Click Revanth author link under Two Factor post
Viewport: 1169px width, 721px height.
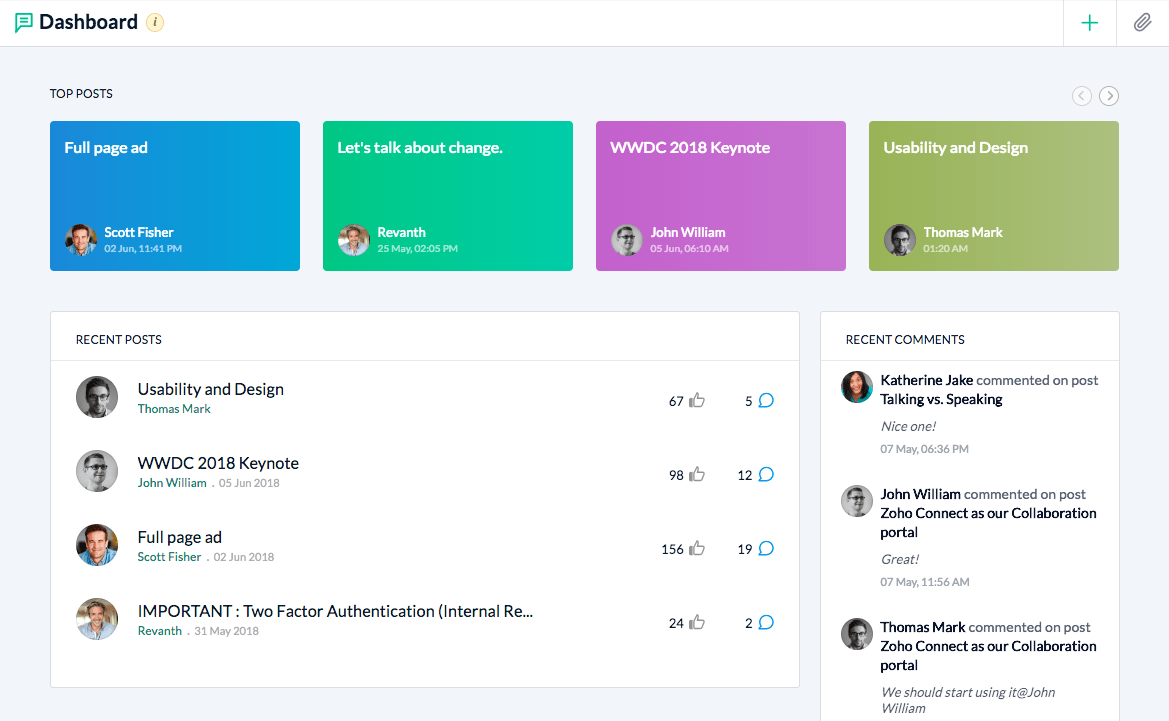[160, 630]
